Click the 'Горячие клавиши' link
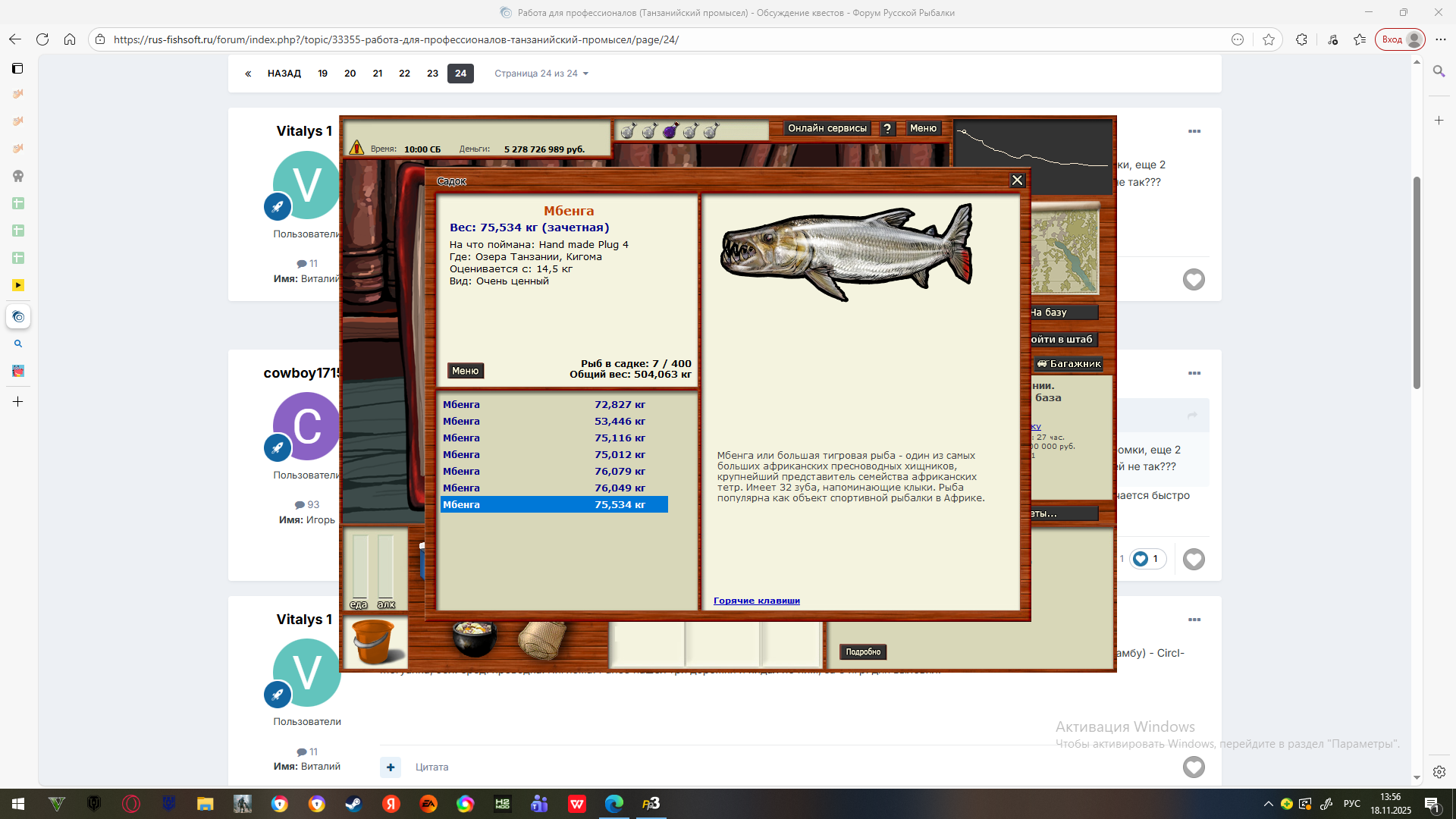Viewport: 1456px width, 819px height. (x=756, y=601)
